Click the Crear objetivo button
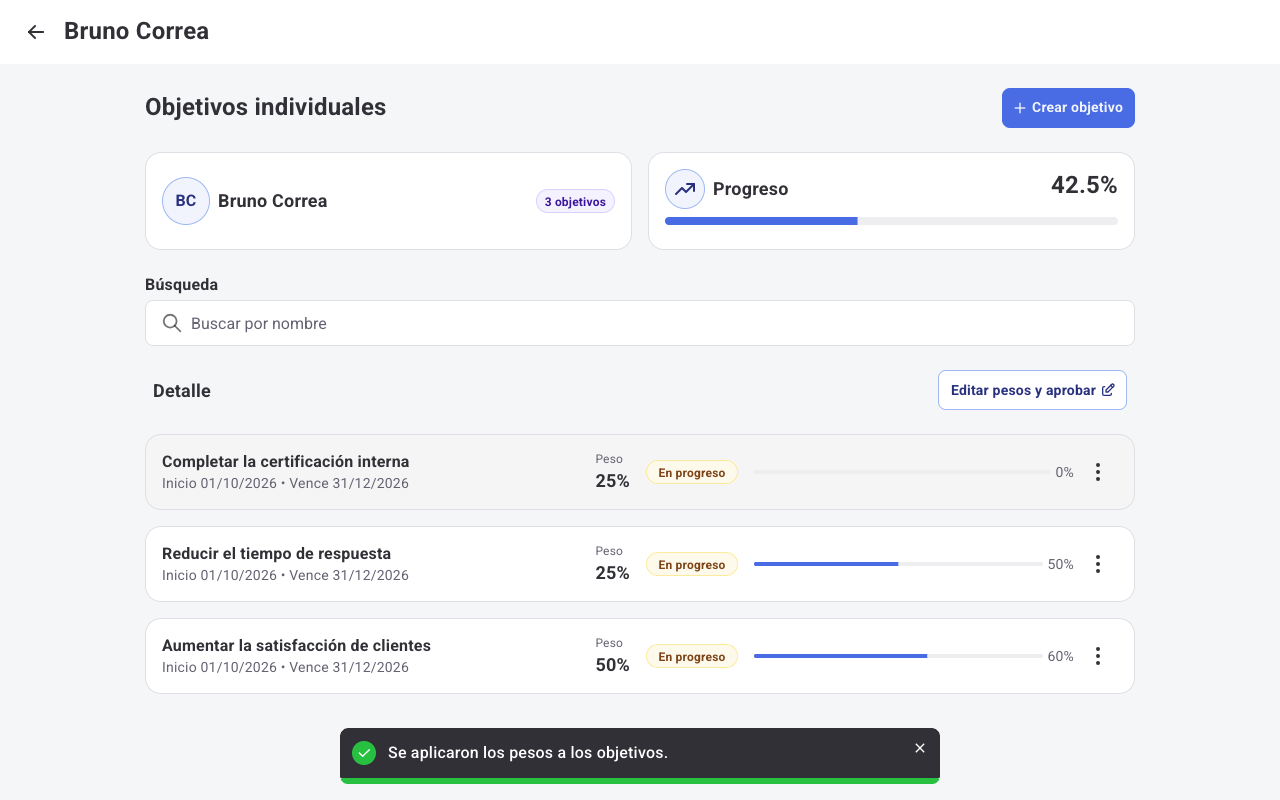1280x800 pixels. (x=1068, y=108)
